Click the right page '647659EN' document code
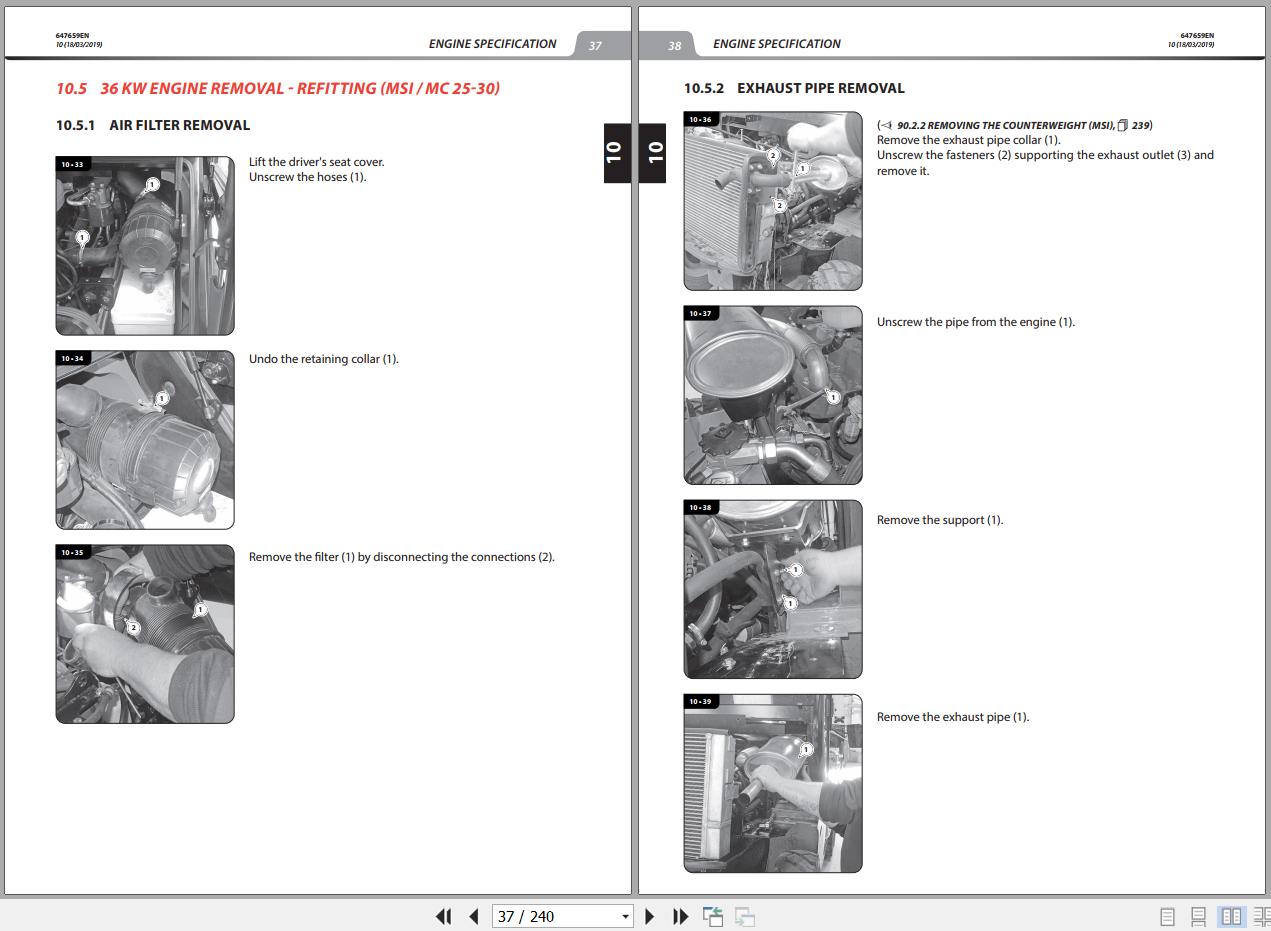1271x931 pixels. (x=1197, y=36)
